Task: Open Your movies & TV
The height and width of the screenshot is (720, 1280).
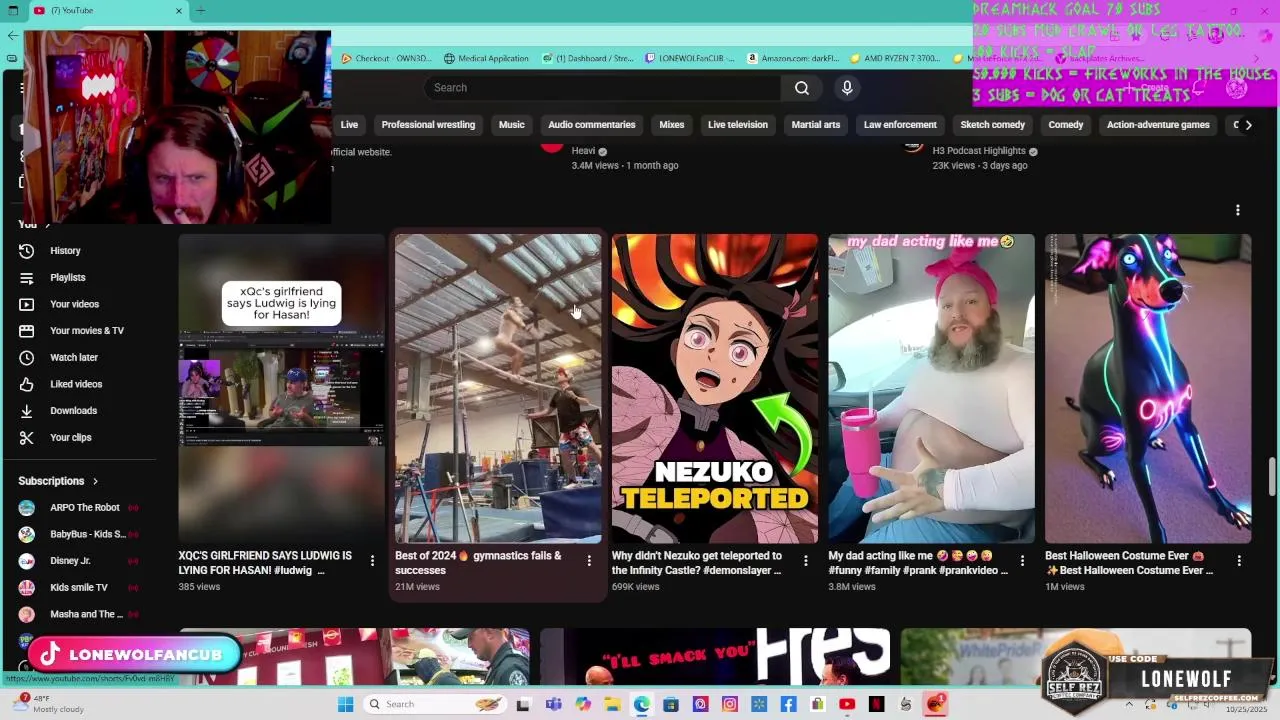Action: tap(86, 331)
